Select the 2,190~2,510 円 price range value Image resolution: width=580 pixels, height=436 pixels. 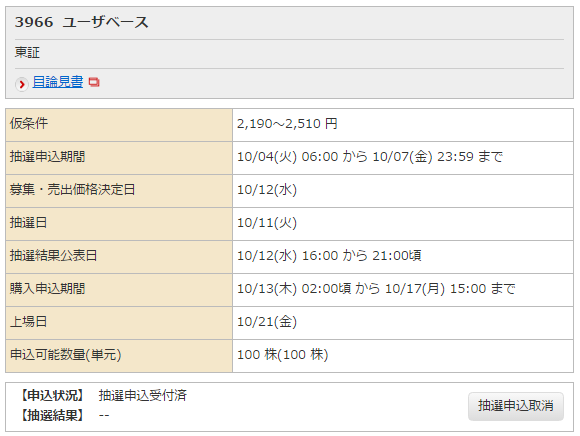click(x=287, y=124)
